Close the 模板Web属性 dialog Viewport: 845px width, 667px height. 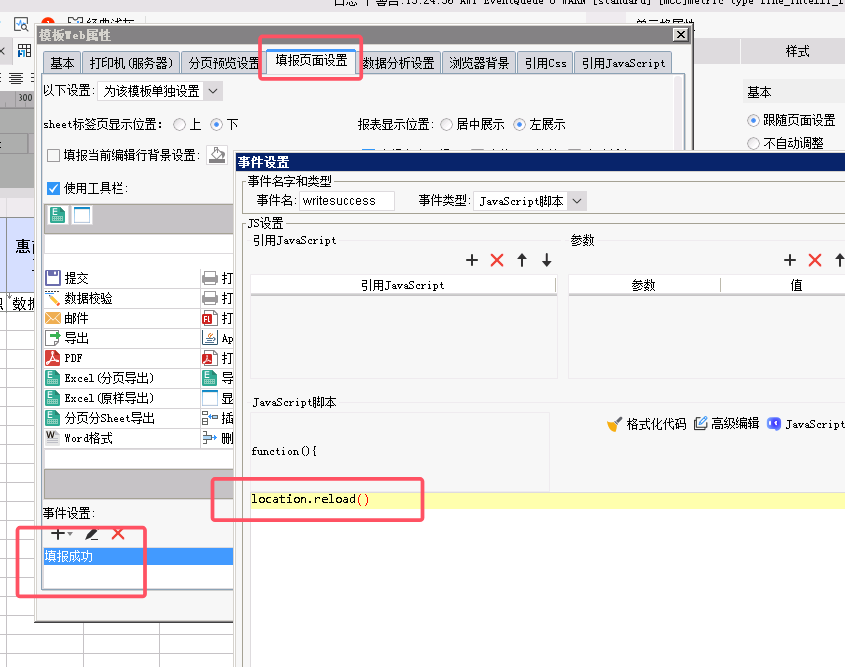coord(681,34)
